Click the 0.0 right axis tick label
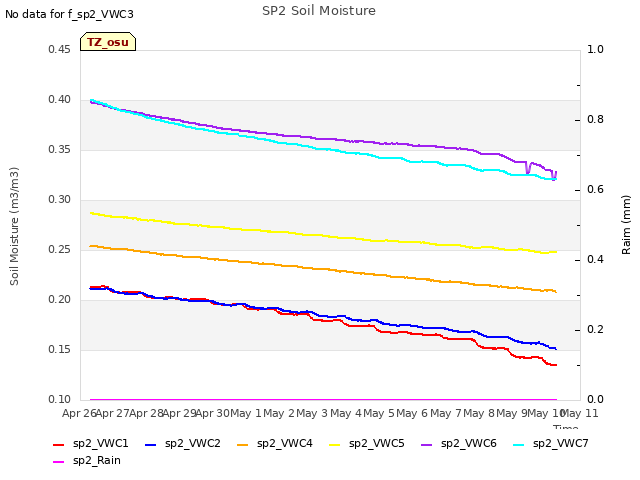640x480 pixels. [x=595, y=400]
